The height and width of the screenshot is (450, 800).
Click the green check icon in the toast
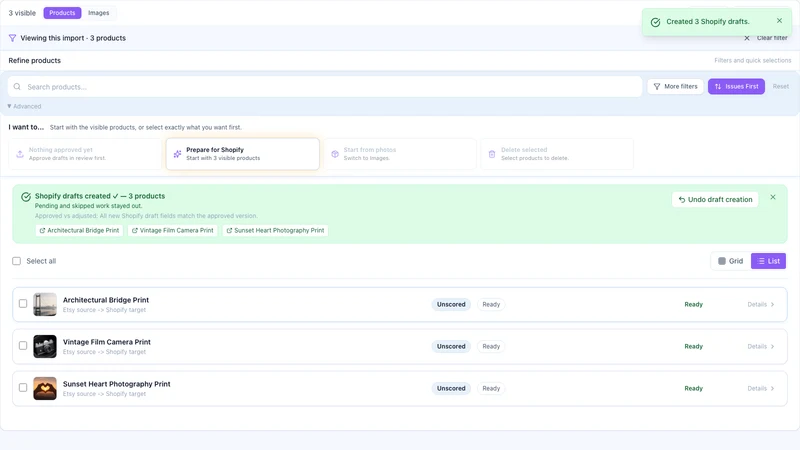point(656,22)
